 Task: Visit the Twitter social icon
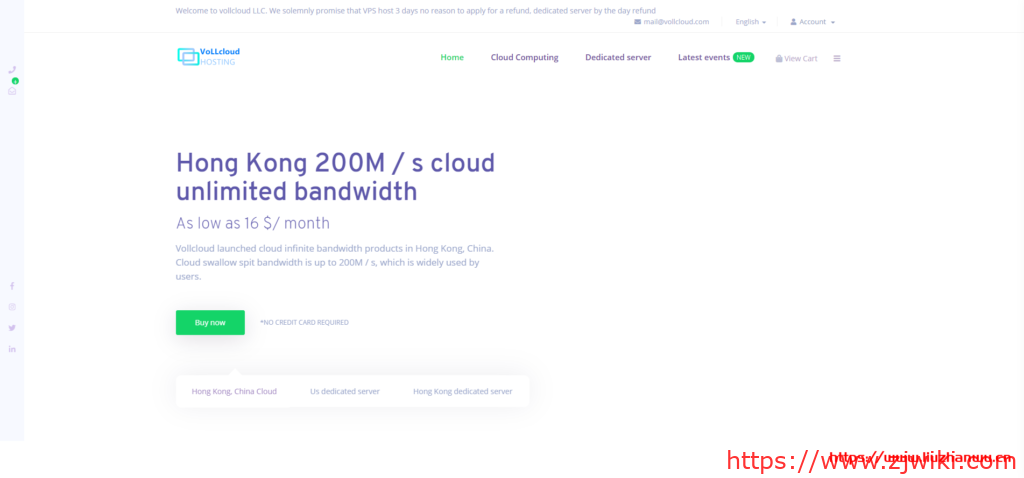12,328
